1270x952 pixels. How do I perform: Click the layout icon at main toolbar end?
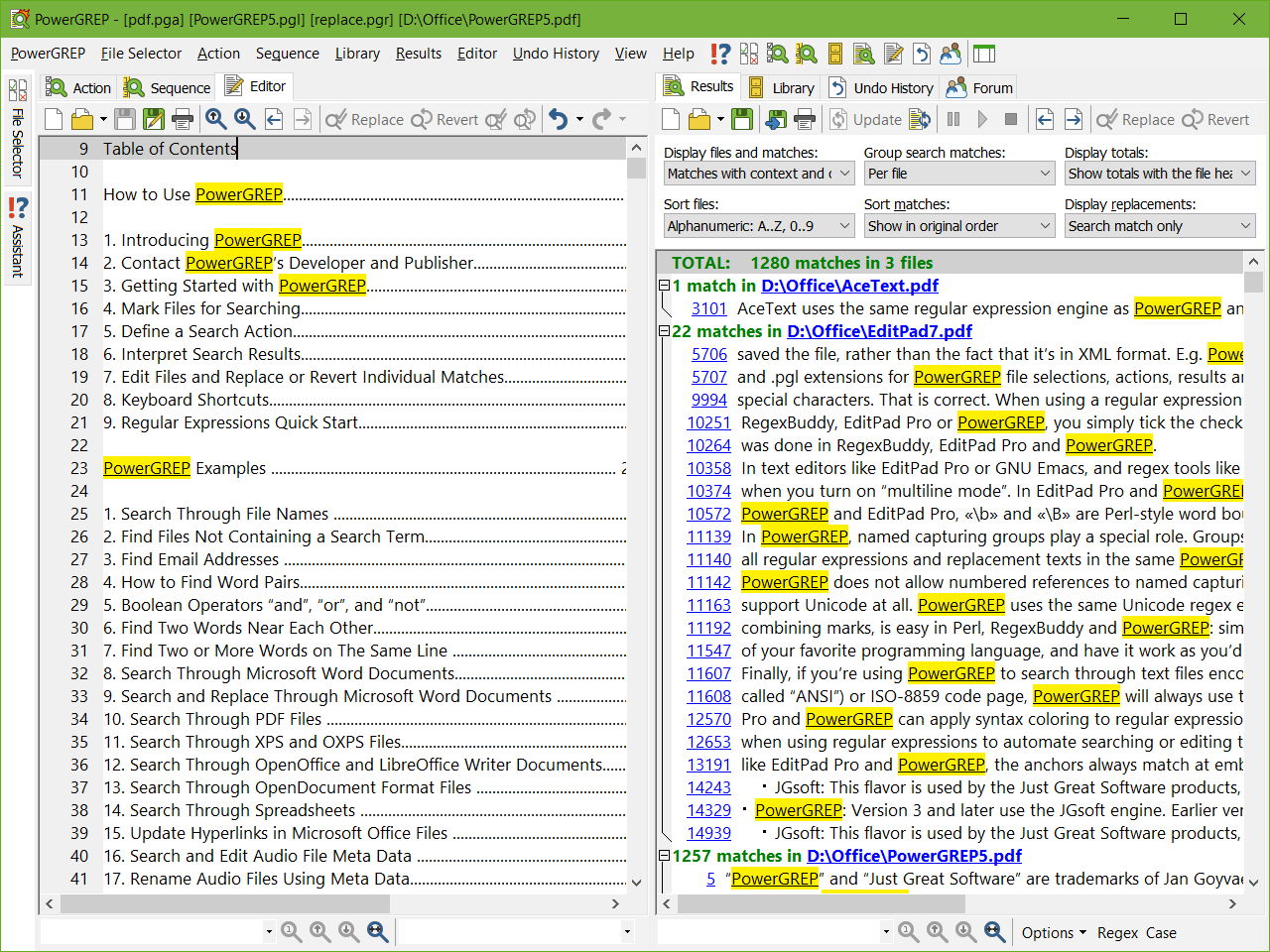tap(984, 54)
